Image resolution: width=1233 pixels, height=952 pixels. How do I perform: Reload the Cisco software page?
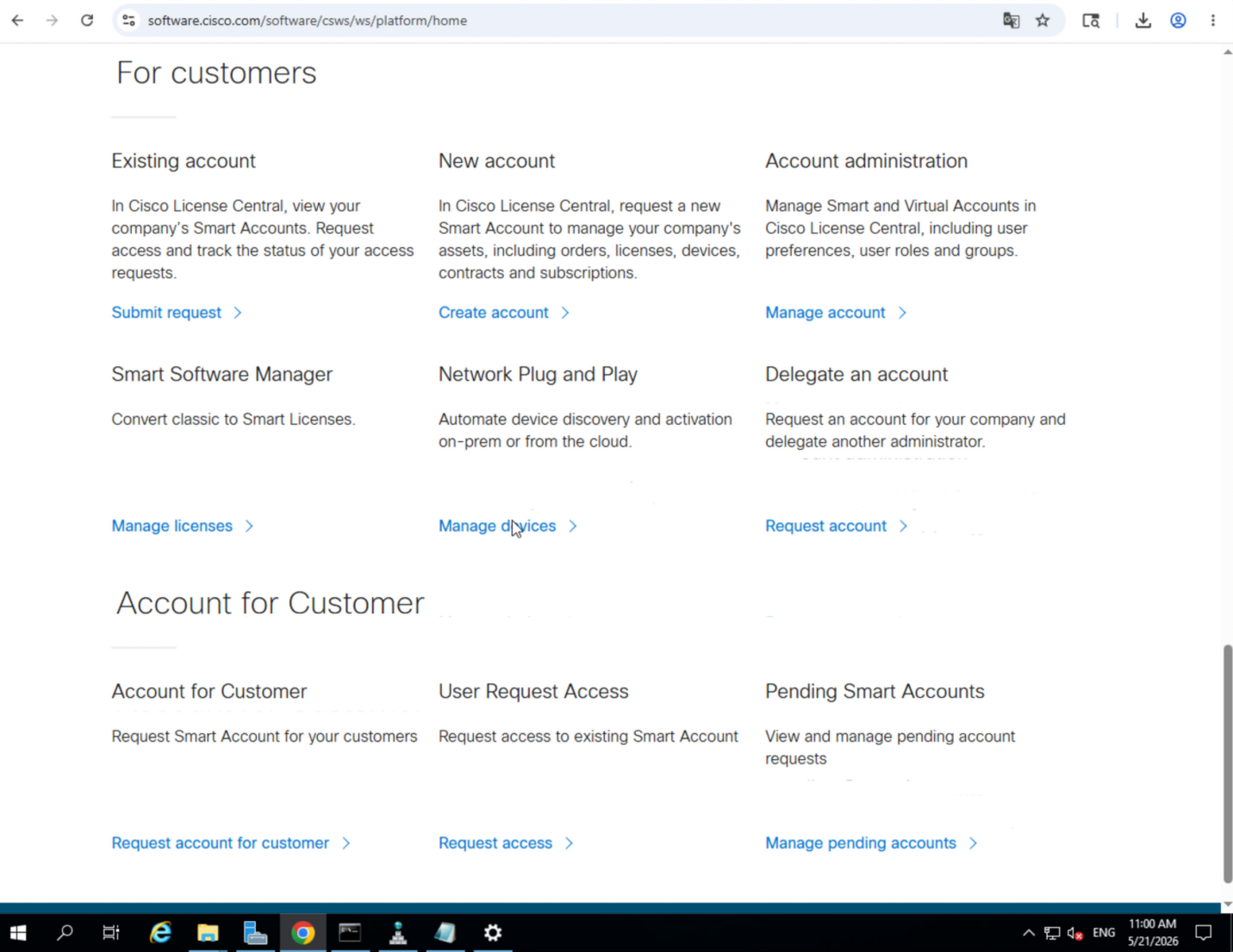point(87,21)
